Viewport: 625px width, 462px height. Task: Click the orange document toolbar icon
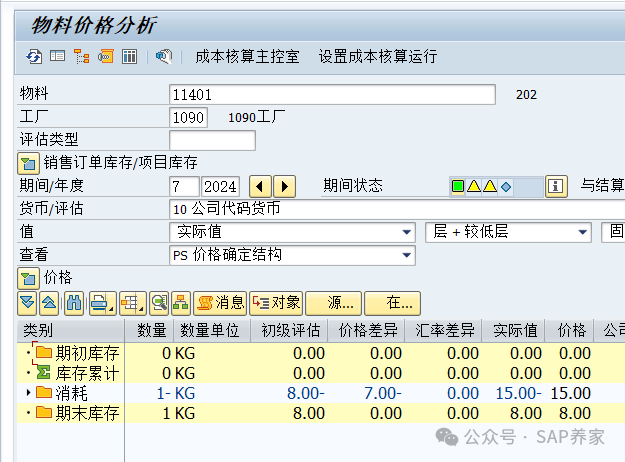point(106,57)
